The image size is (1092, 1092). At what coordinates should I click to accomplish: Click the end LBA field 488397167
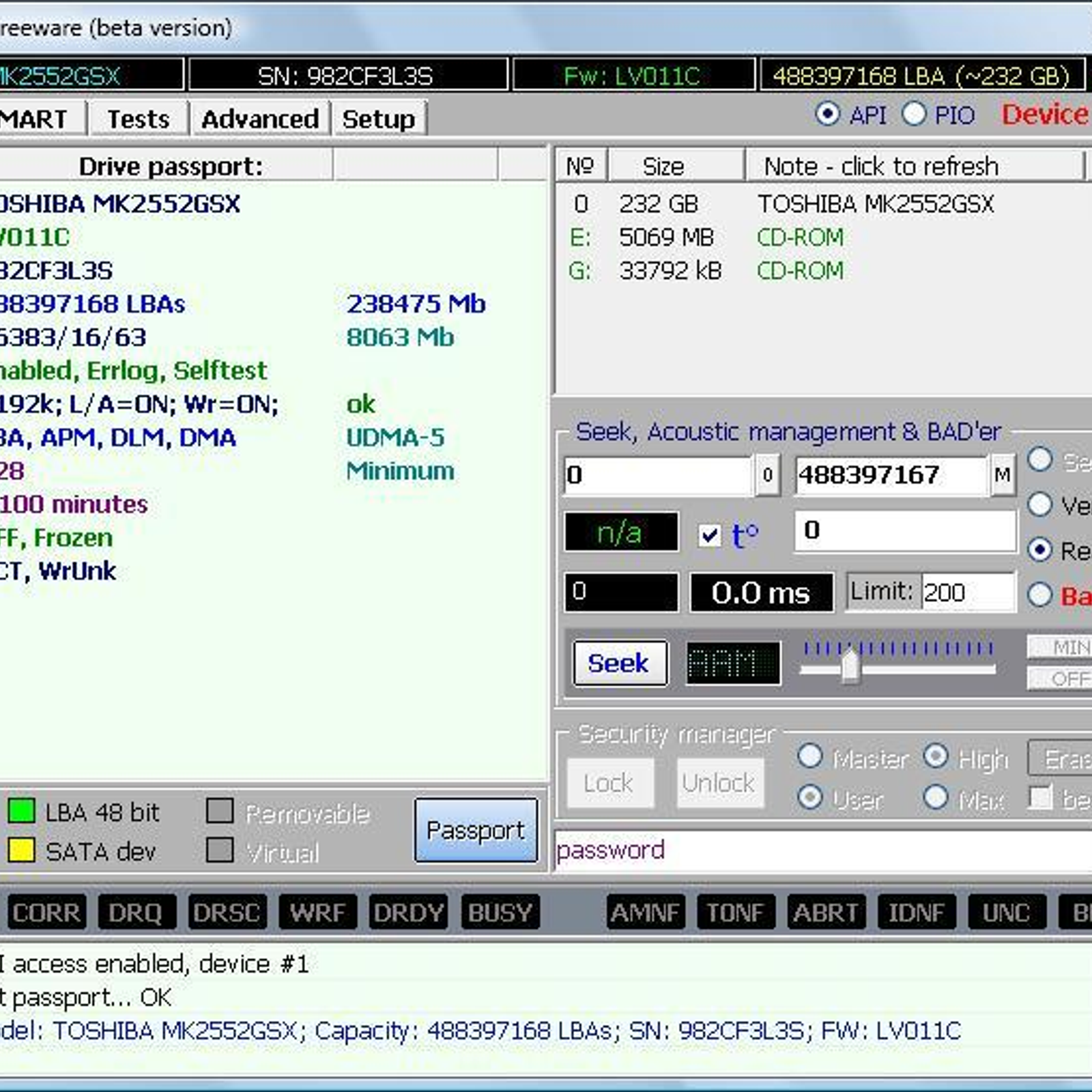[x=891, y=475]
